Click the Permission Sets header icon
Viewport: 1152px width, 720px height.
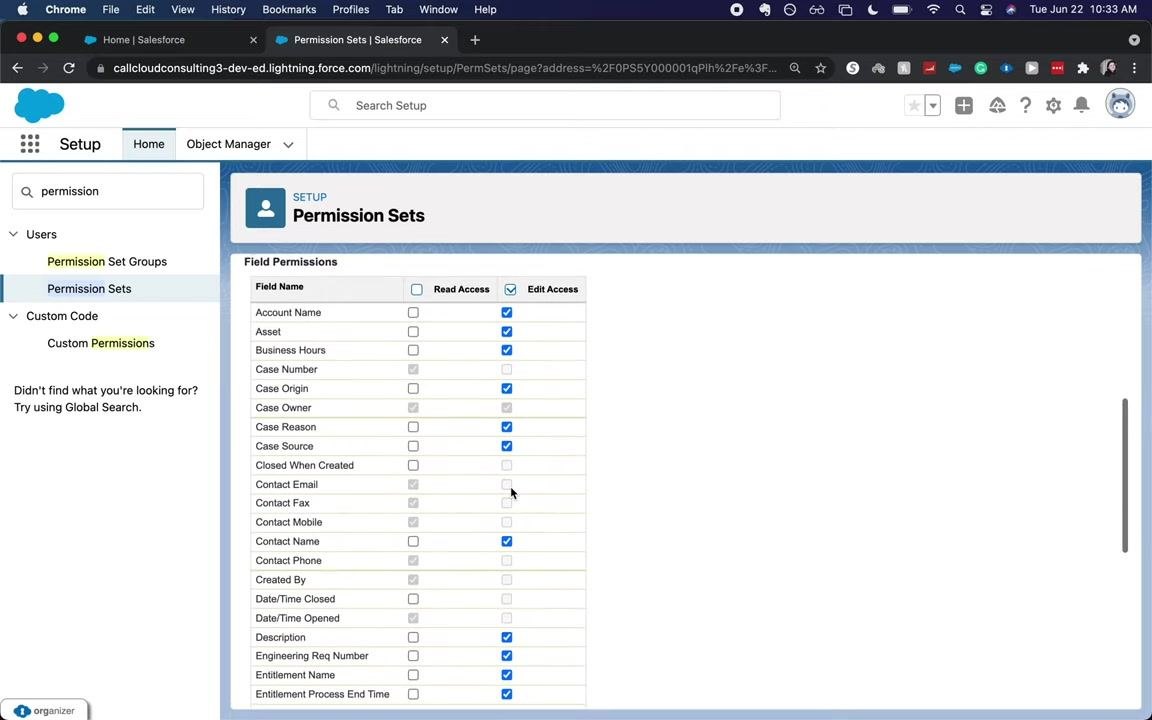click(x=265, y=208)
